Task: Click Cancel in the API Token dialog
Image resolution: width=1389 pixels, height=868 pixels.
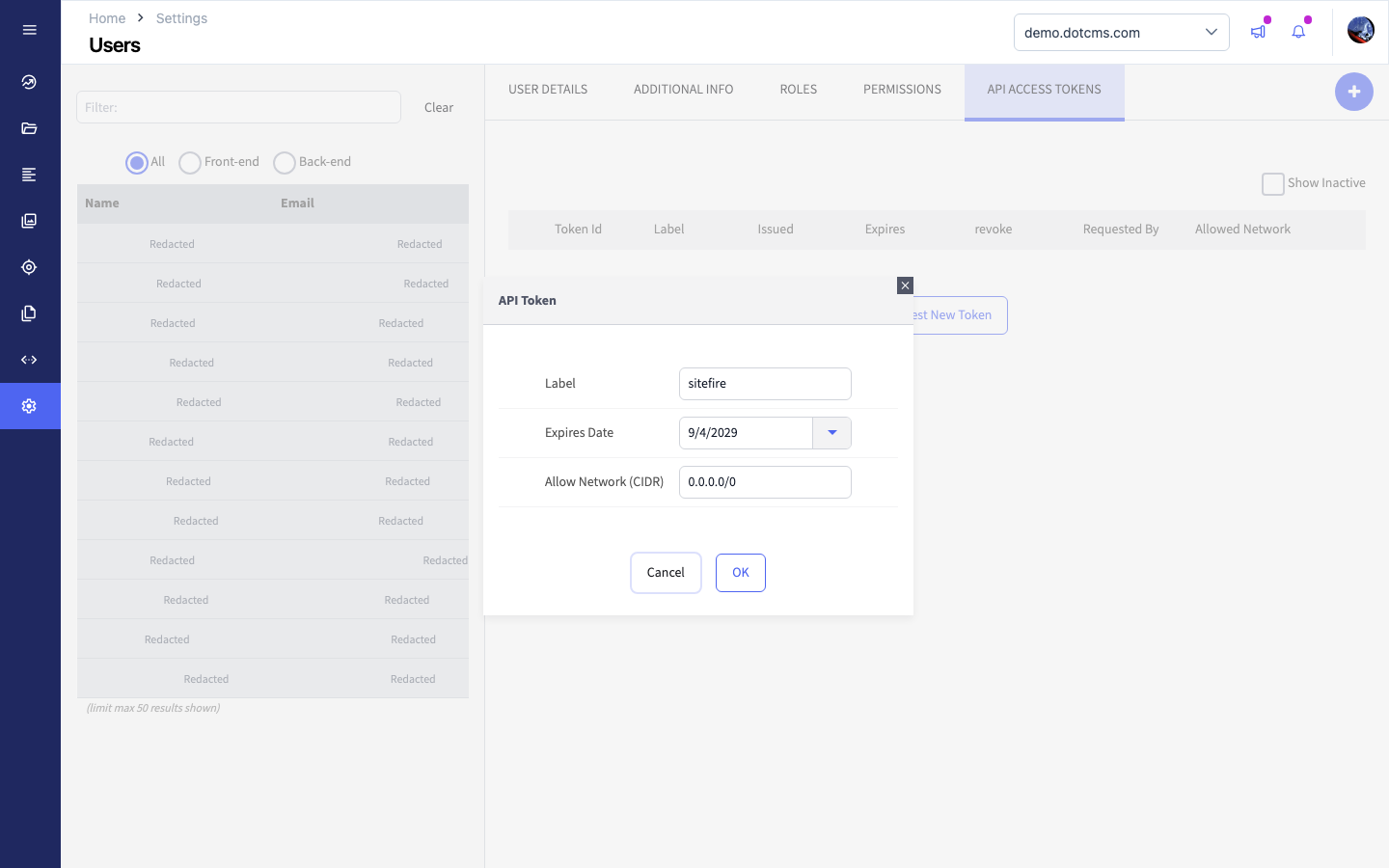Action: (666, 573)
